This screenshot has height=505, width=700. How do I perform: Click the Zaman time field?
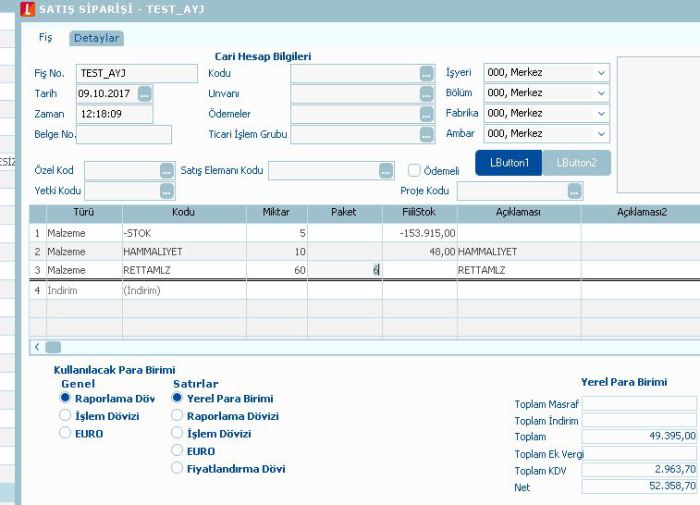pos(115,114)
